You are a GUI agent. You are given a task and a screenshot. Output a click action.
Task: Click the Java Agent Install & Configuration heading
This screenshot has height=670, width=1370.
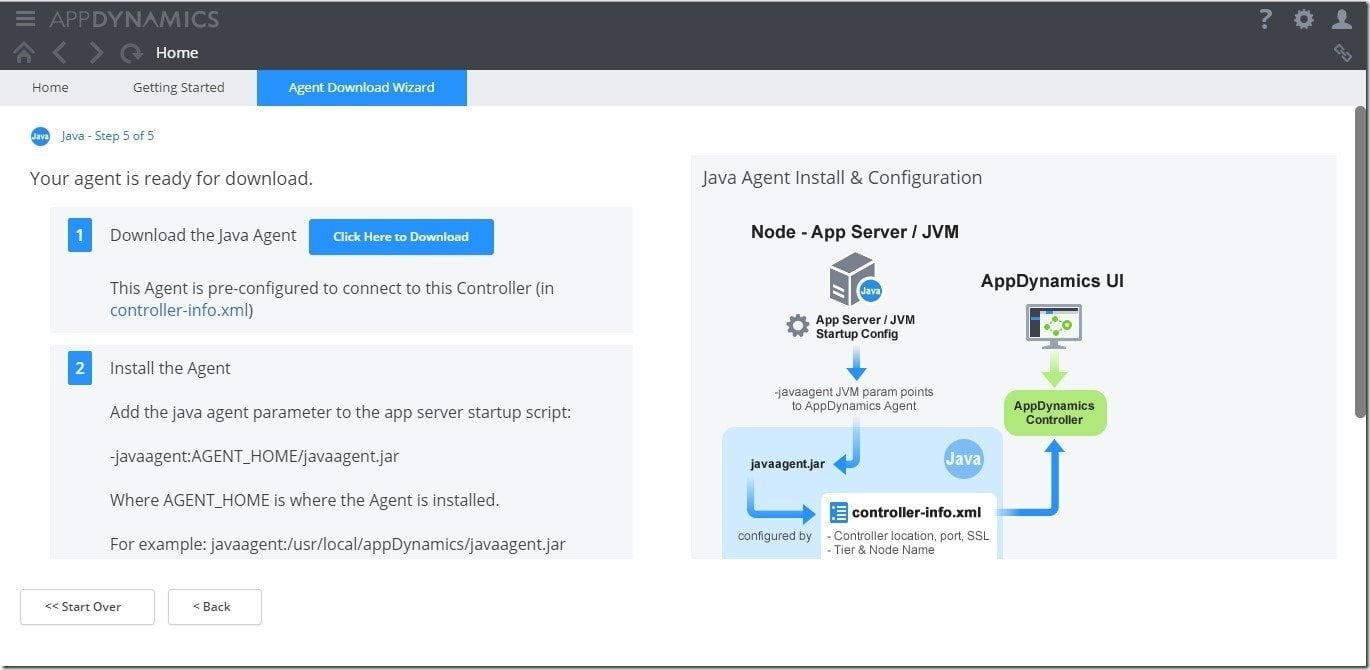(x=842, y=178)
